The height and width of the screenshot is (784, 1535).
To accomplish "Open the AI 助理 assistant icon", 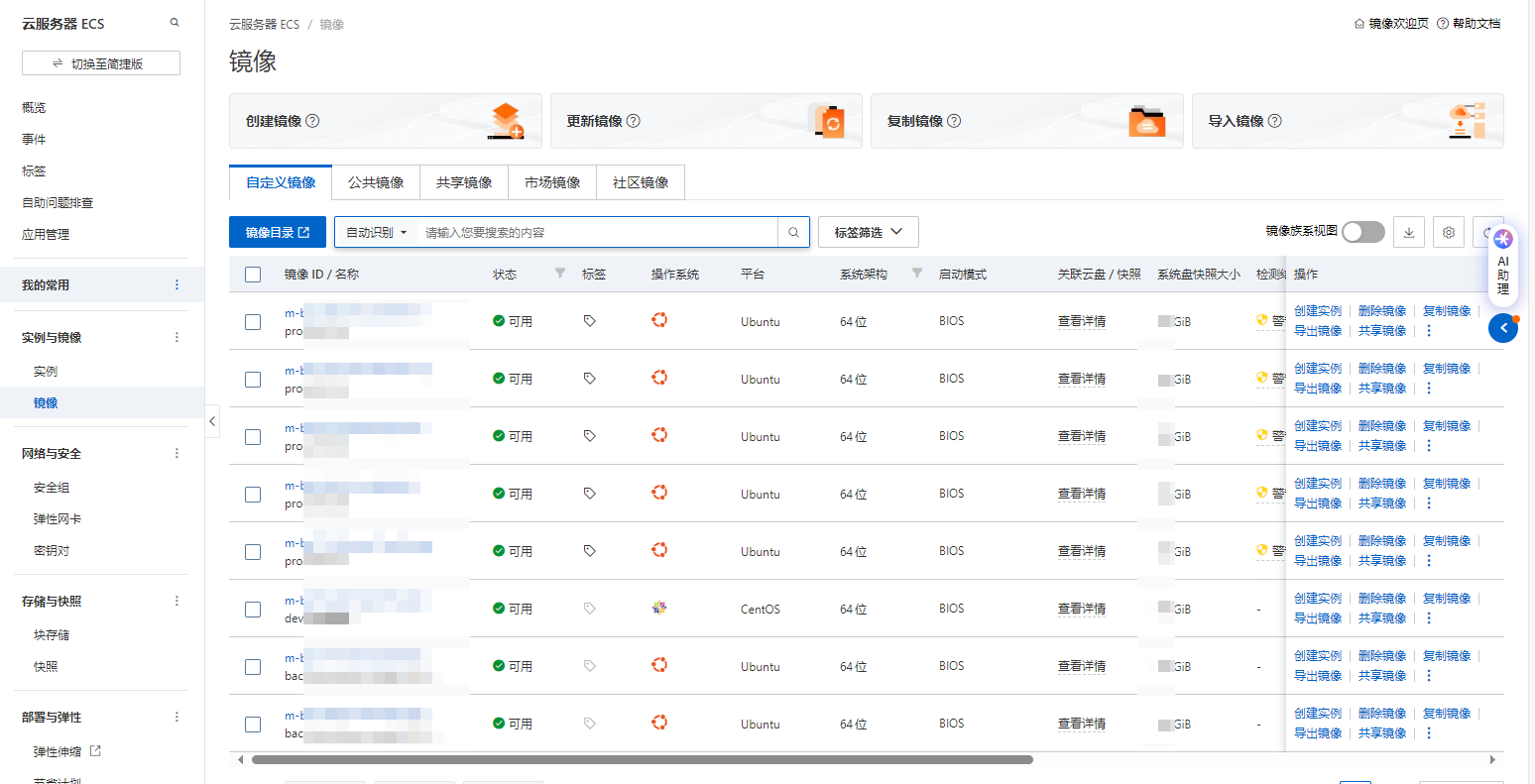I will tap(1503, 239).
